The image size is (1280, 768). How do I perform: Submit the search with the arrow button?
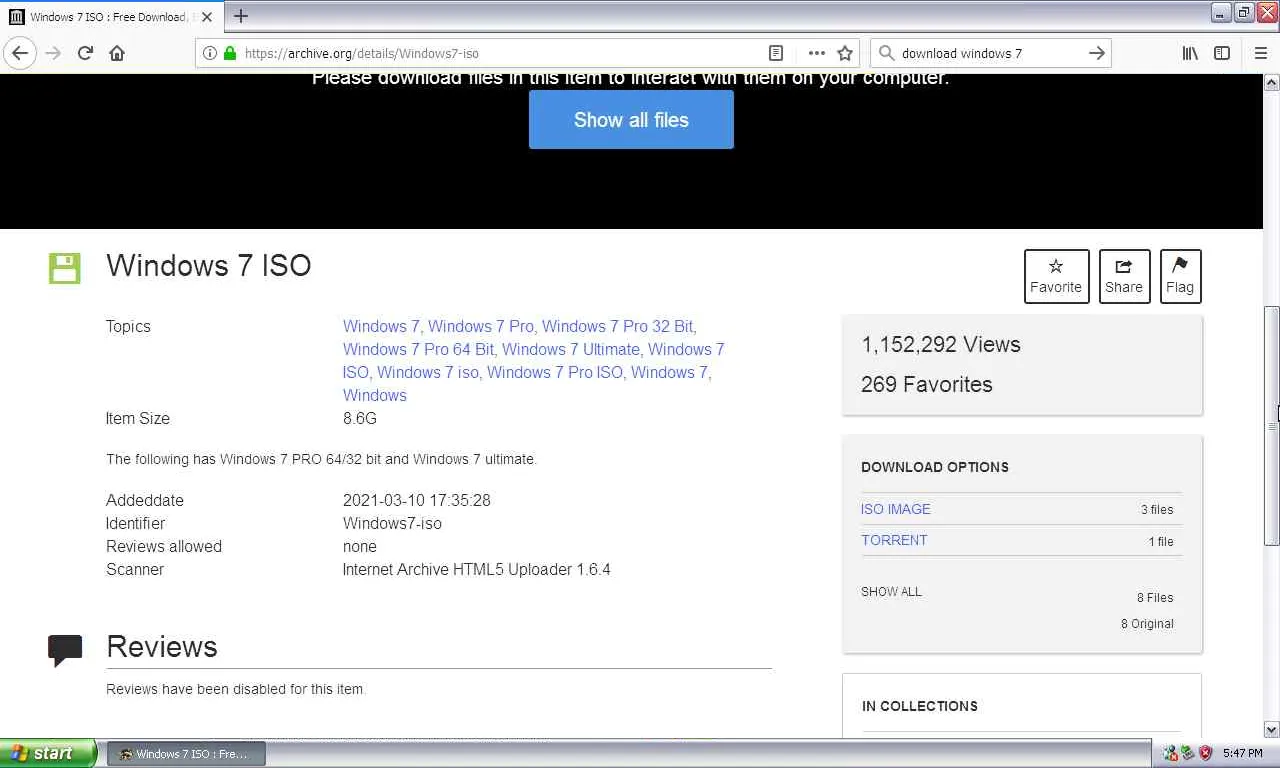coord(1097,54)
